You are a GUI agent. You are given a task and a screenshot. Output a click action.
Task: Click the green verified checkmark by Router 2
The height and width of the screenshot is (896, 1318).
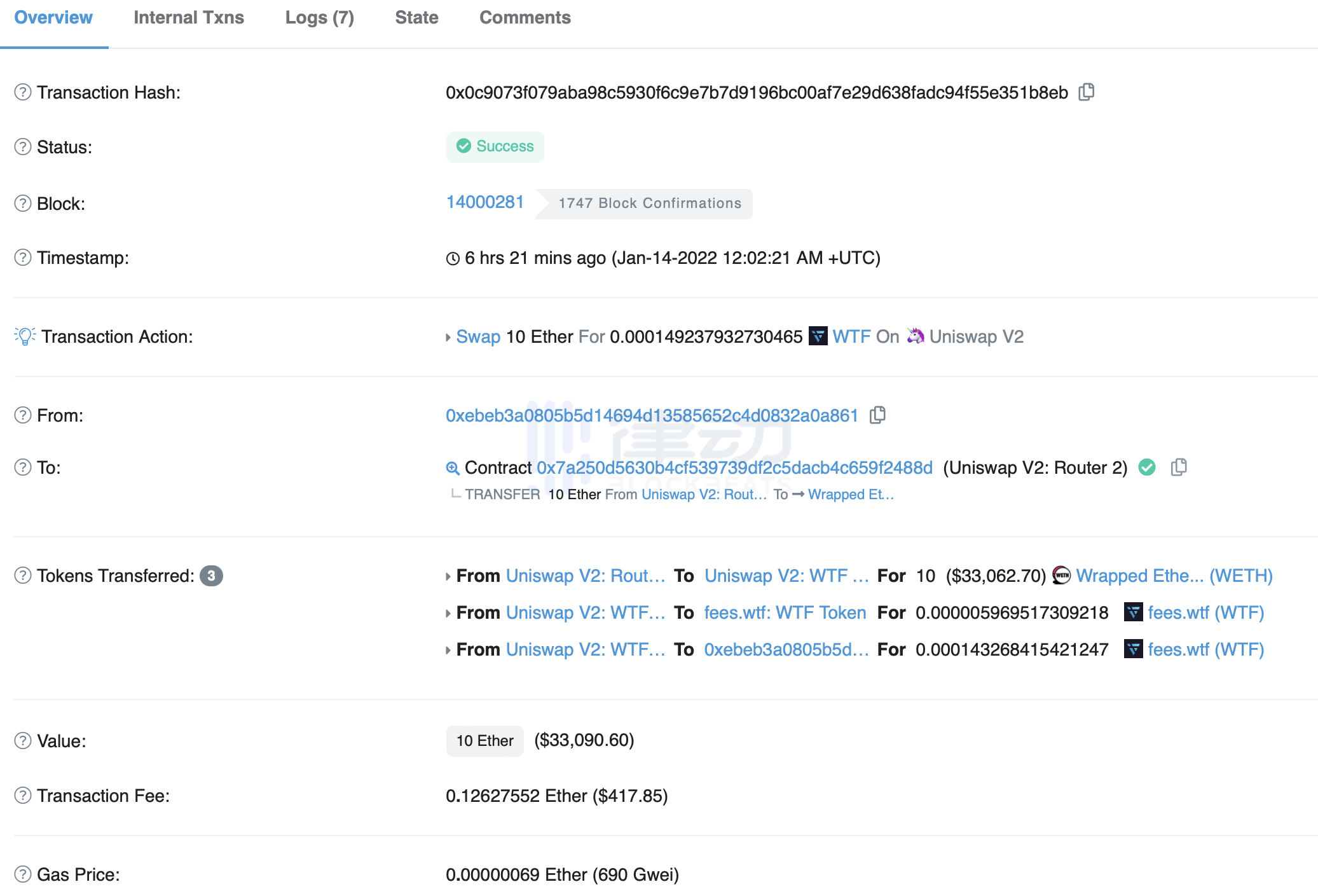coord(1147,467)
